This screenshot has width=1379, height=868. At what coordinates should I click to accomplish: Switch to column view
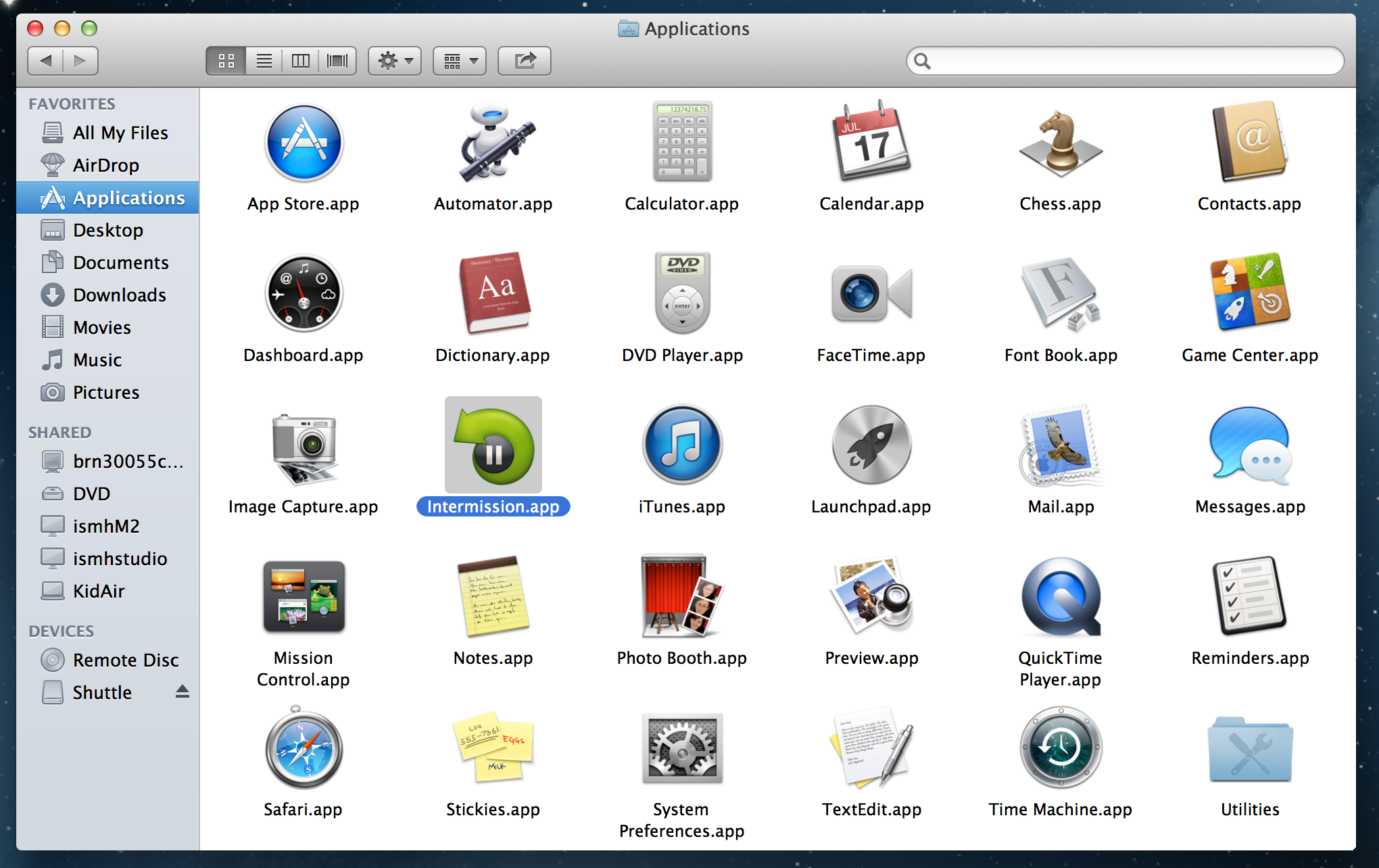click(301, 61)
